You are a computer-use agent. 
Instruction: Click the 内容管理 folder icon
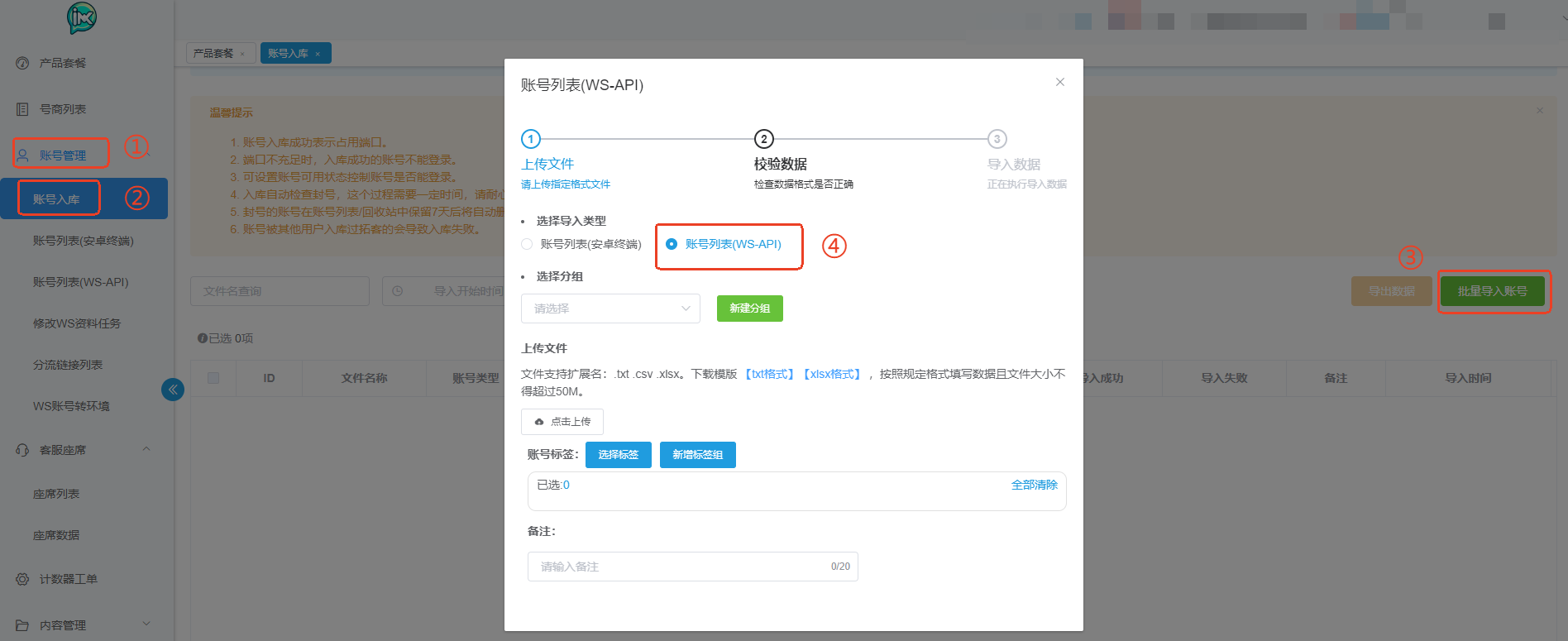22,625
